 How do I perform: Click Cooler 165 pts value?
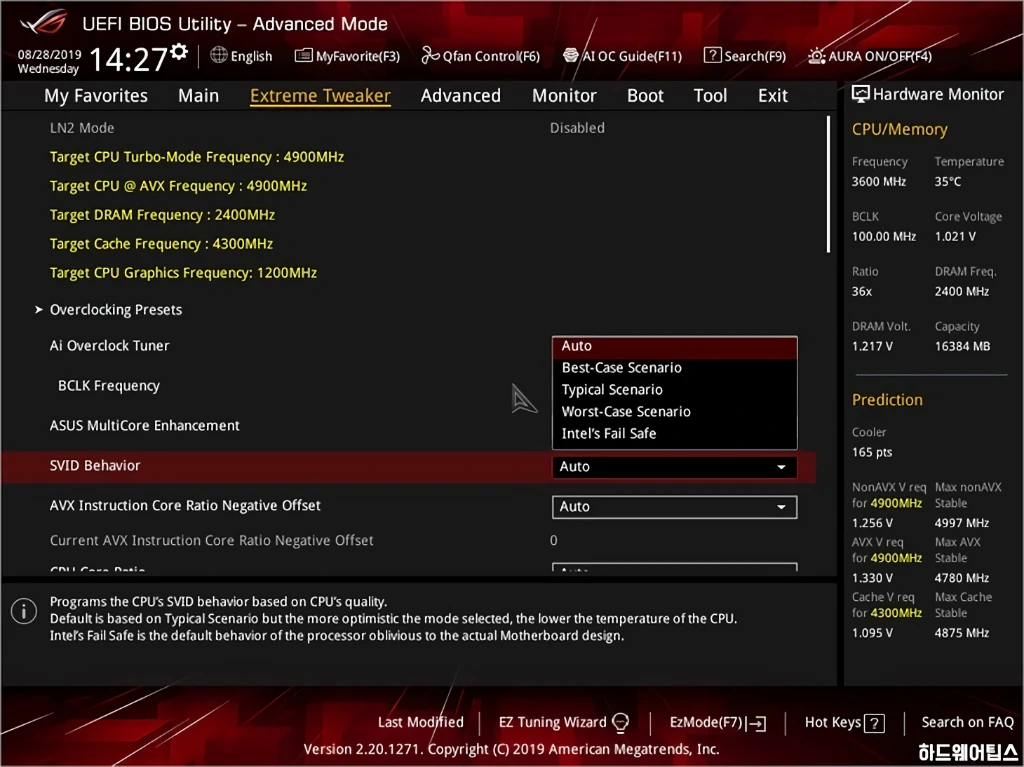pyautogui.click(x=872, y=452)
